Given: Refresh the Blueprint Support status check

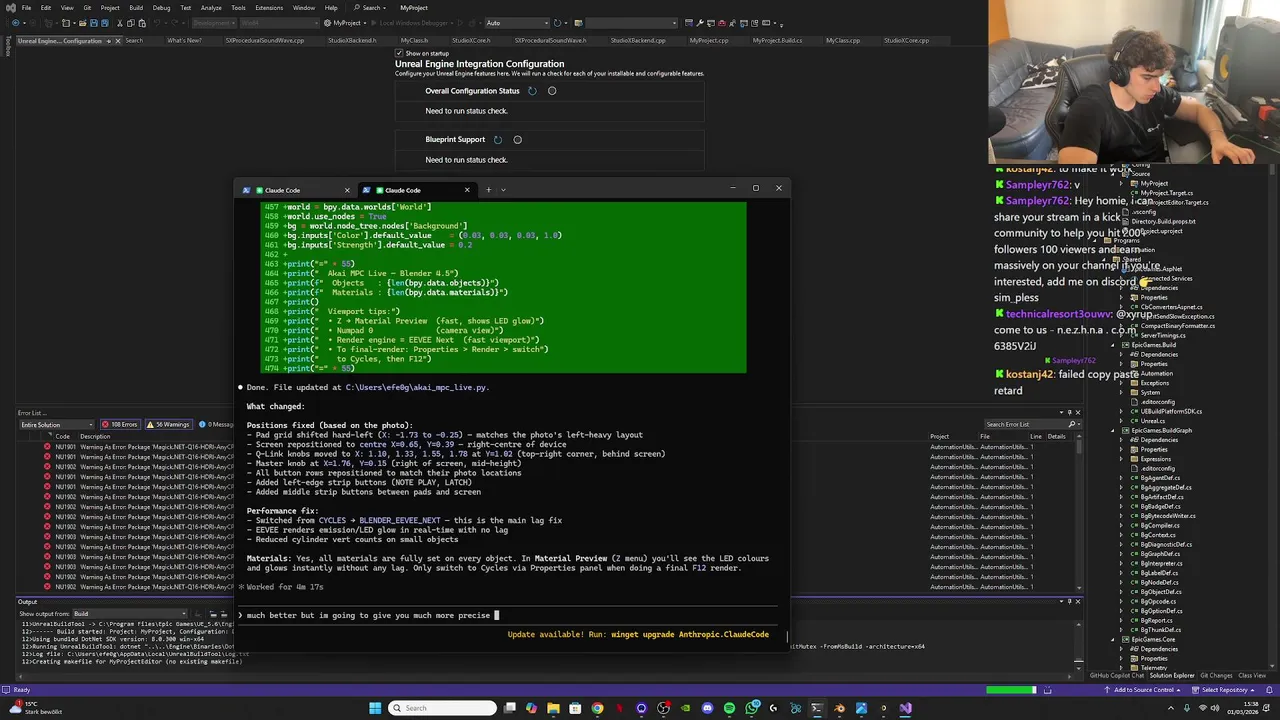Looking at the screenshot, I should (498, 140).
